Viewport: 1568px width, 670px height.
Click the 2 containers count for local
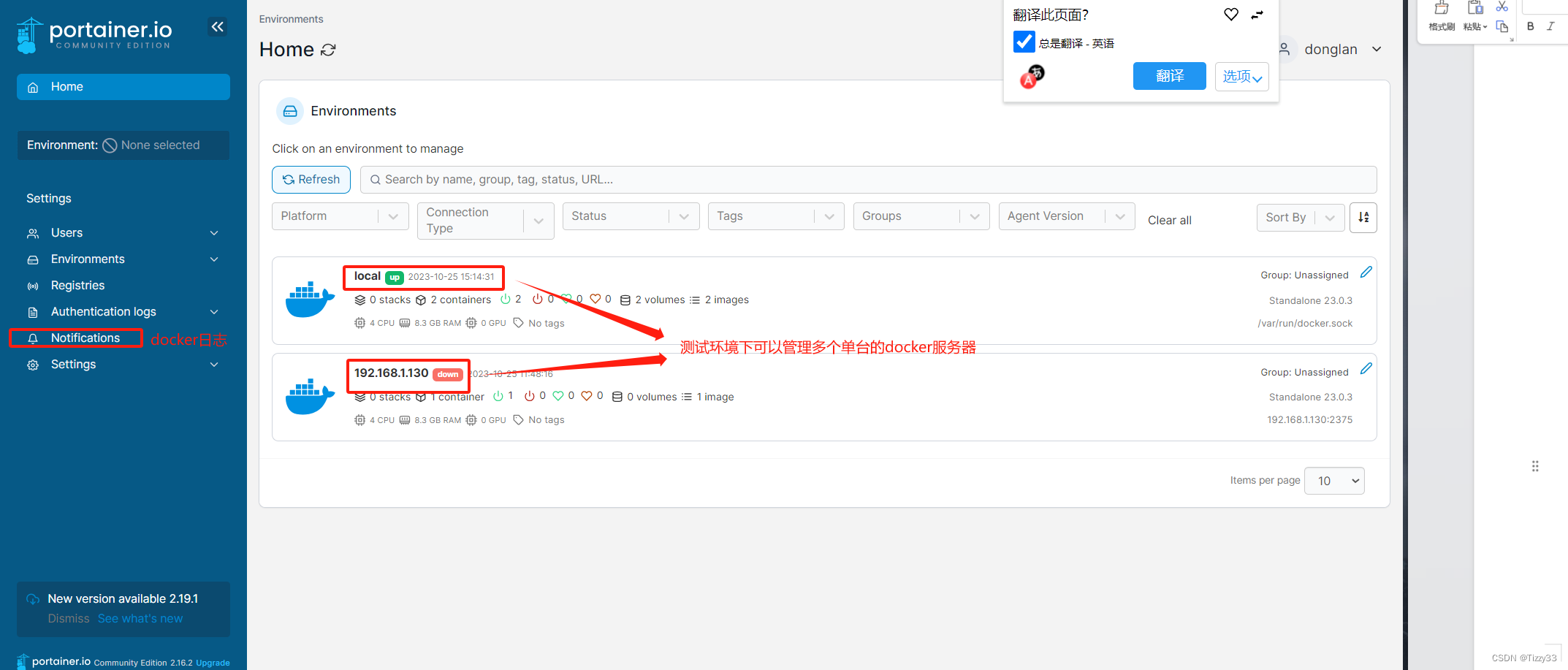(453, 300)
